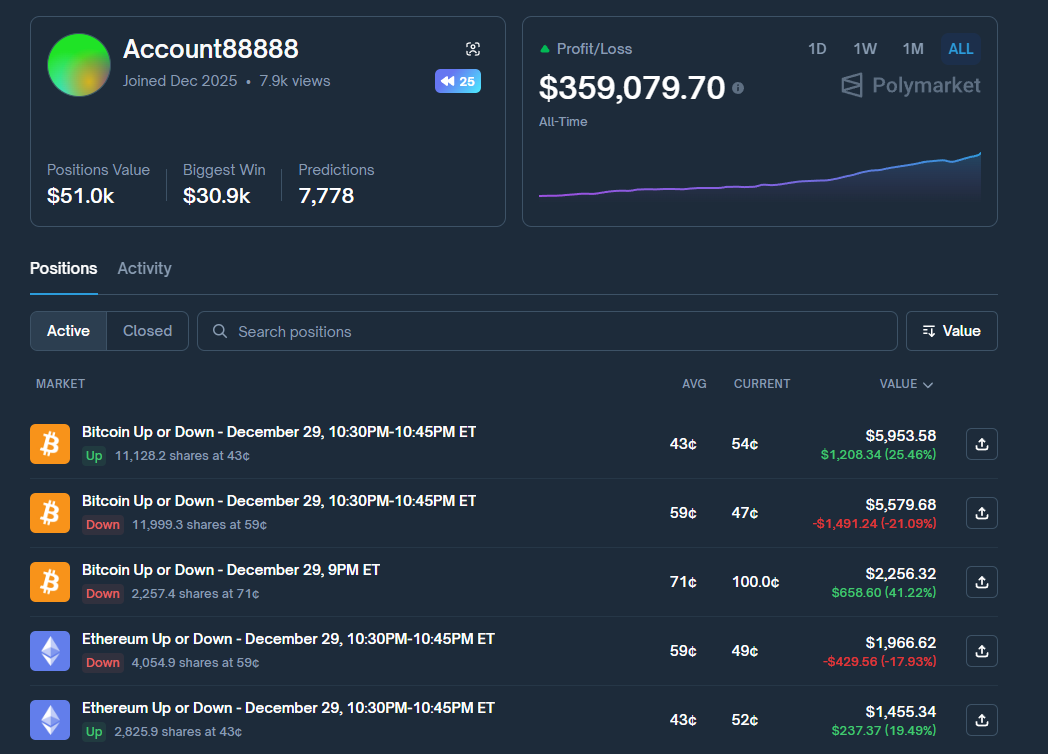1048x754 pixels.
Task: Click the profile avatar
Action: [x=78, y=65]
